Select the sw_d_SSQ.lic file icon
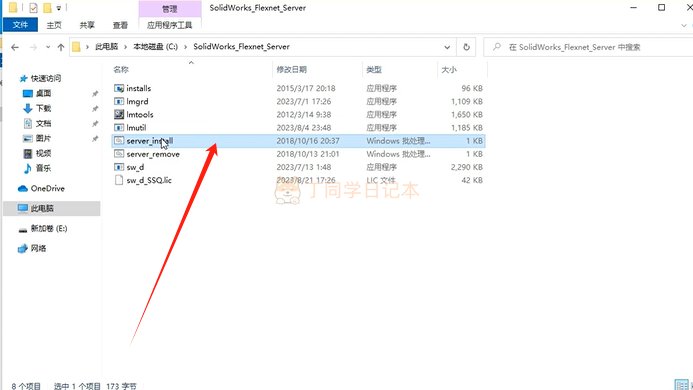Screen dimensions: 693x390 point(118,180)
